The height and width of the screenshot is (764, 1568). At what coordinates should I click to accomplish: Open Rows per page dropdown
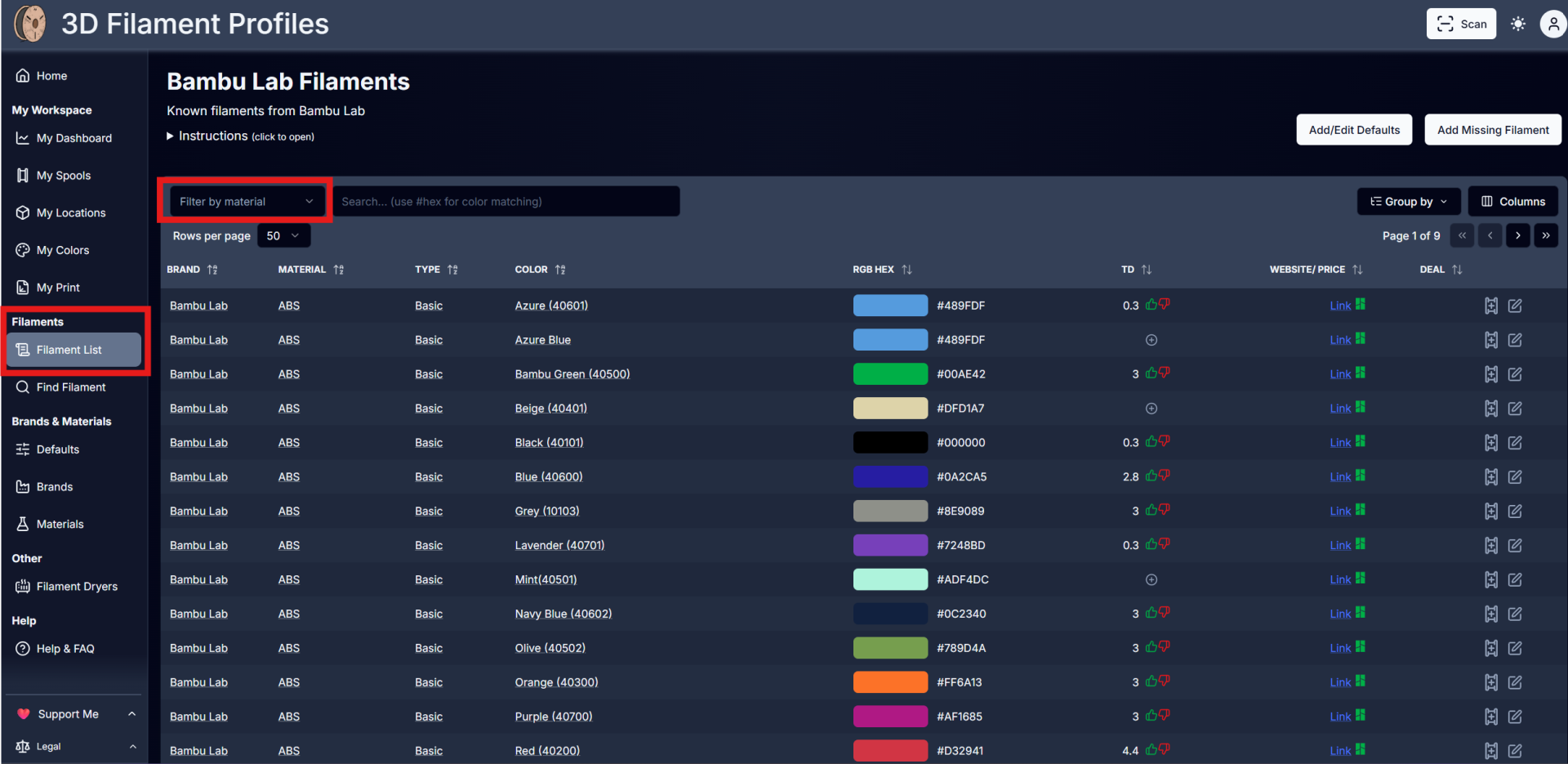283,235
